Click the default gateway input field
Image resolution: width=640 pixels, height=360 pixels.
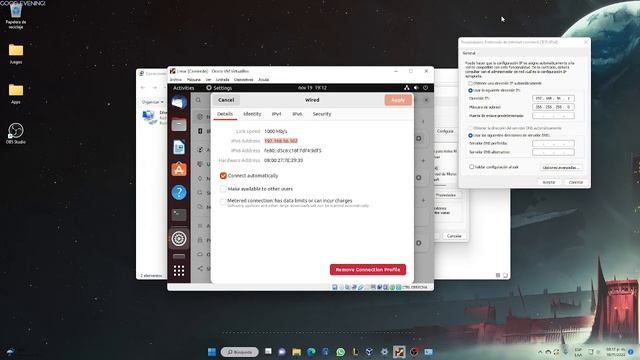click(x=553, y=116)
